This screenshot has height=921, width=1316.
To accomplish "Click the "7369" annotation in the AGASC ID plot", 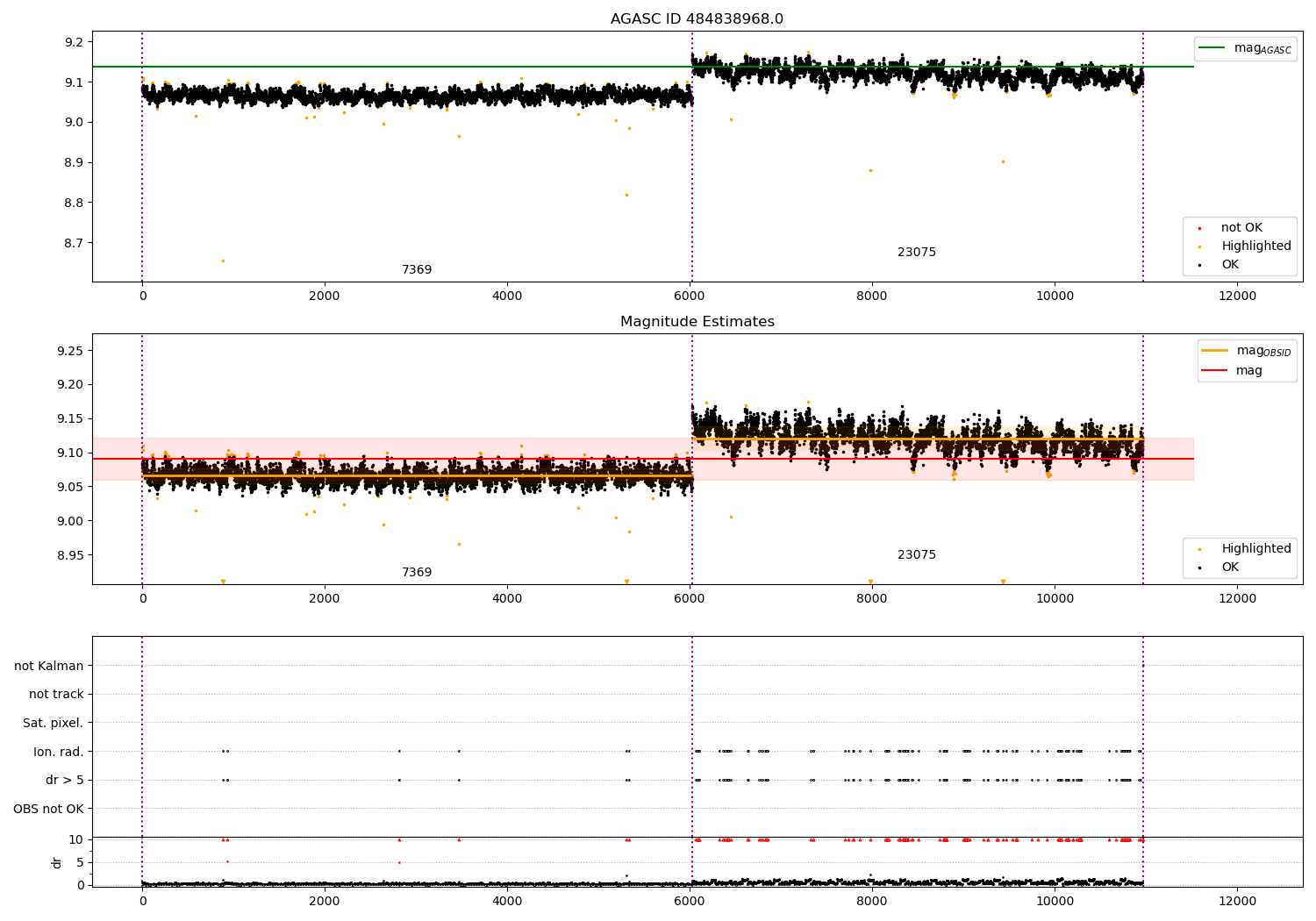I will (x=417, y=270).
